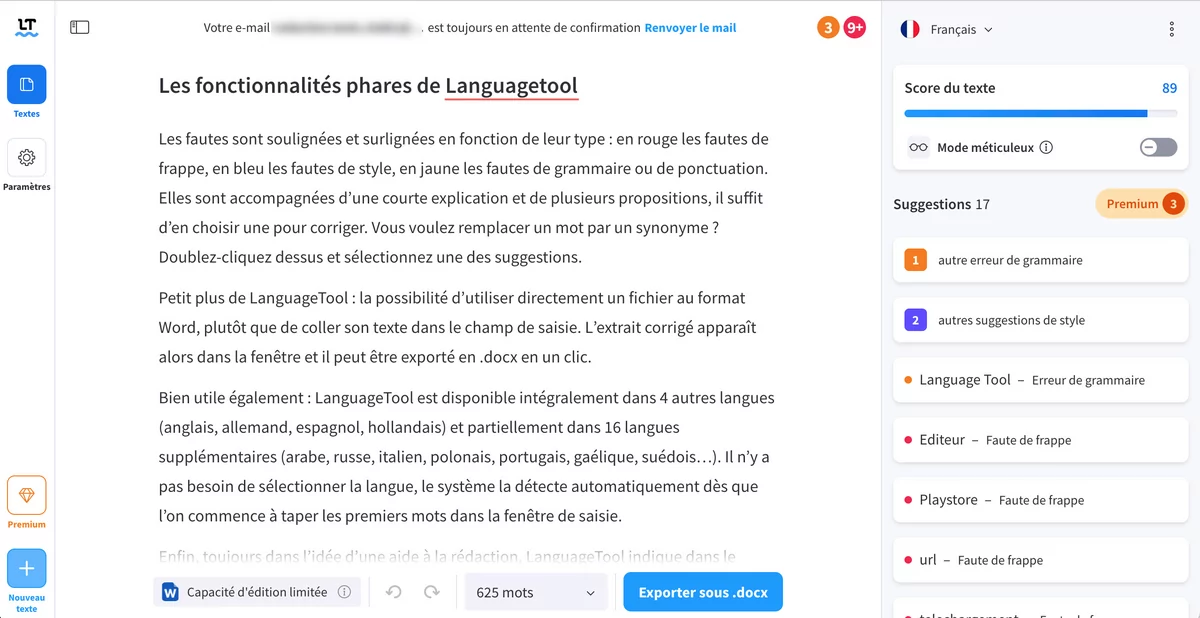Click the paragraph starting 'Les fautes sont soulignées'
Viewport: 1200px width, 618px height.
[x=464, y=198]
